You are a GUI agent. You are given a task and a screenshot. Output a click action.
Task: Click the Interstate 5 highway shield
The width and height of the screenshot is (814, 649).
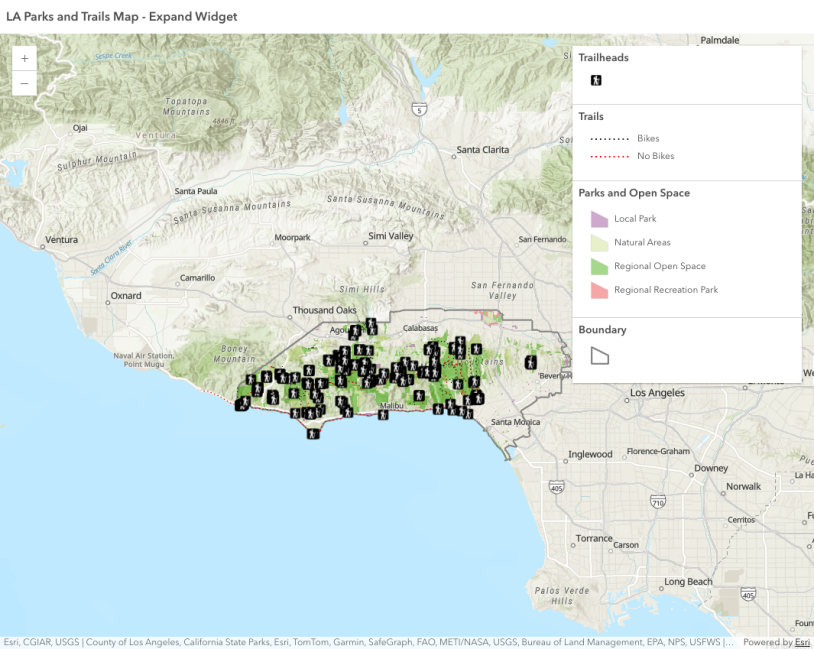tap(419, 108)
